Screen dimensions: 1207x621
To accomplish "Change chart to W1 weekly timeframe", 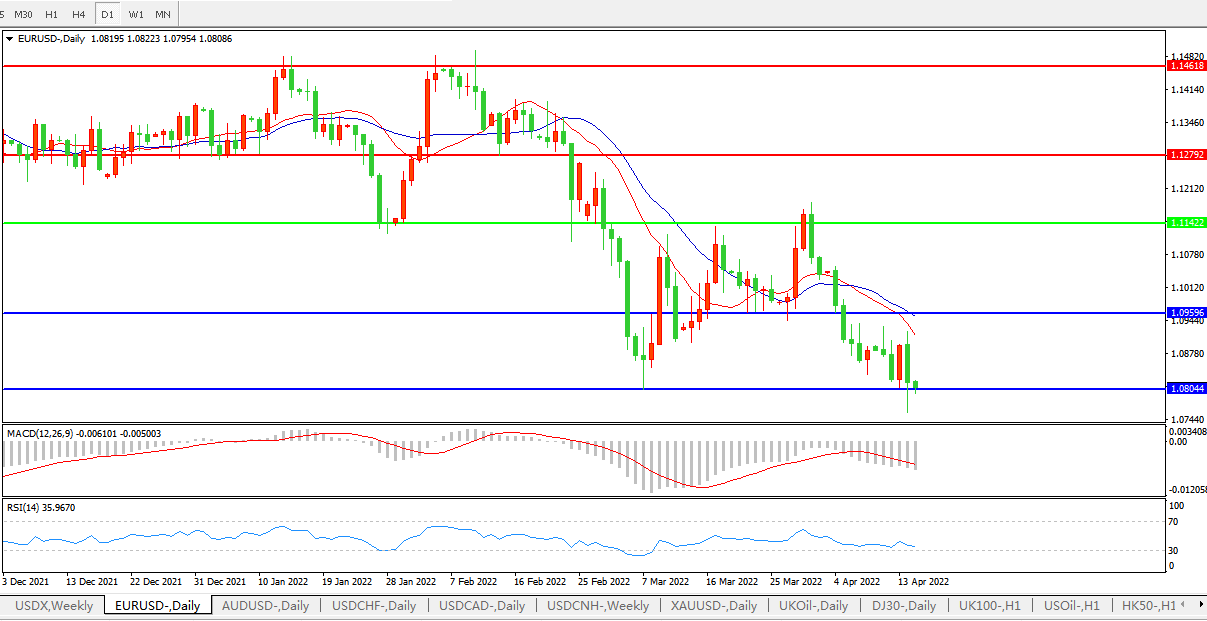I will pos(135,14).
